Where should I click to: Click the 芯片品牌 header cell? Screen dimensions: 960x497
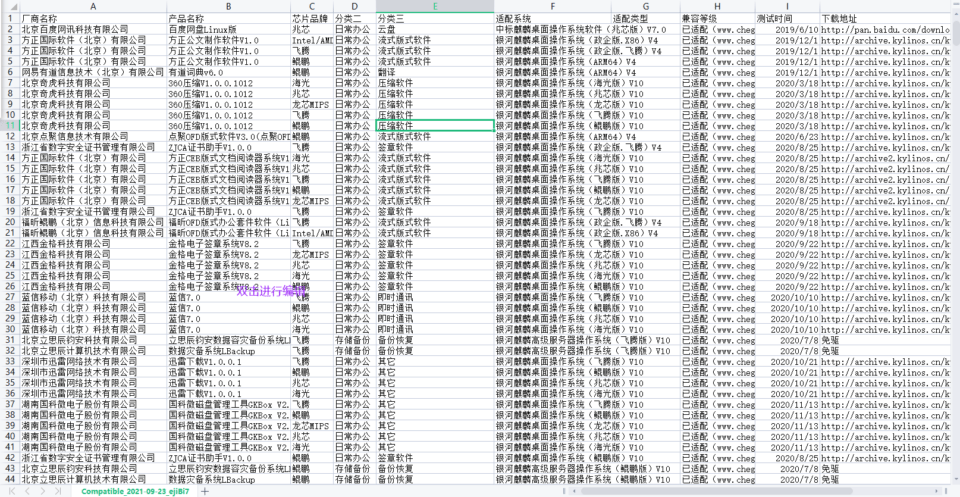(x=312, y=19)
